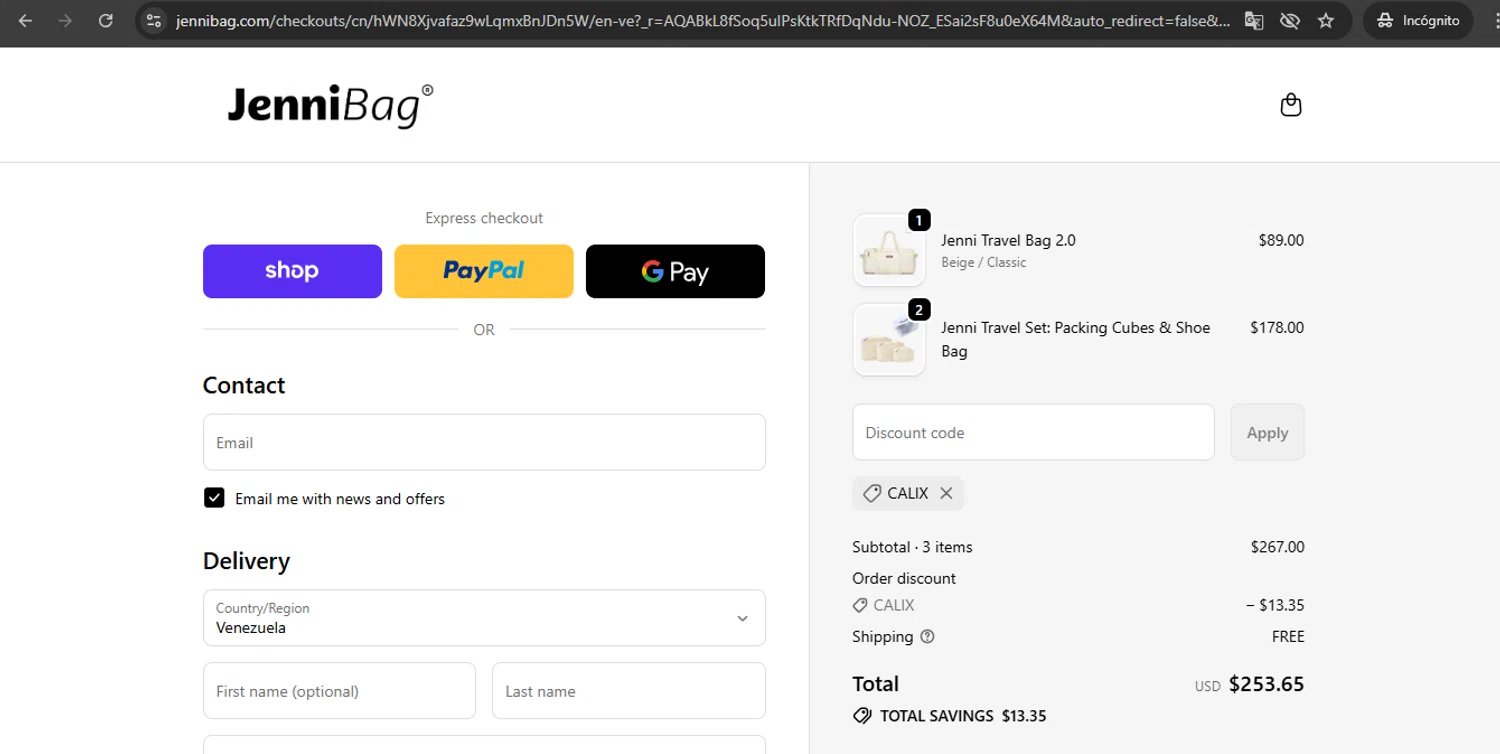Screen dimensions: 1500x754
Task: Focus the First name (optional) field
Action: coord(339,691)
